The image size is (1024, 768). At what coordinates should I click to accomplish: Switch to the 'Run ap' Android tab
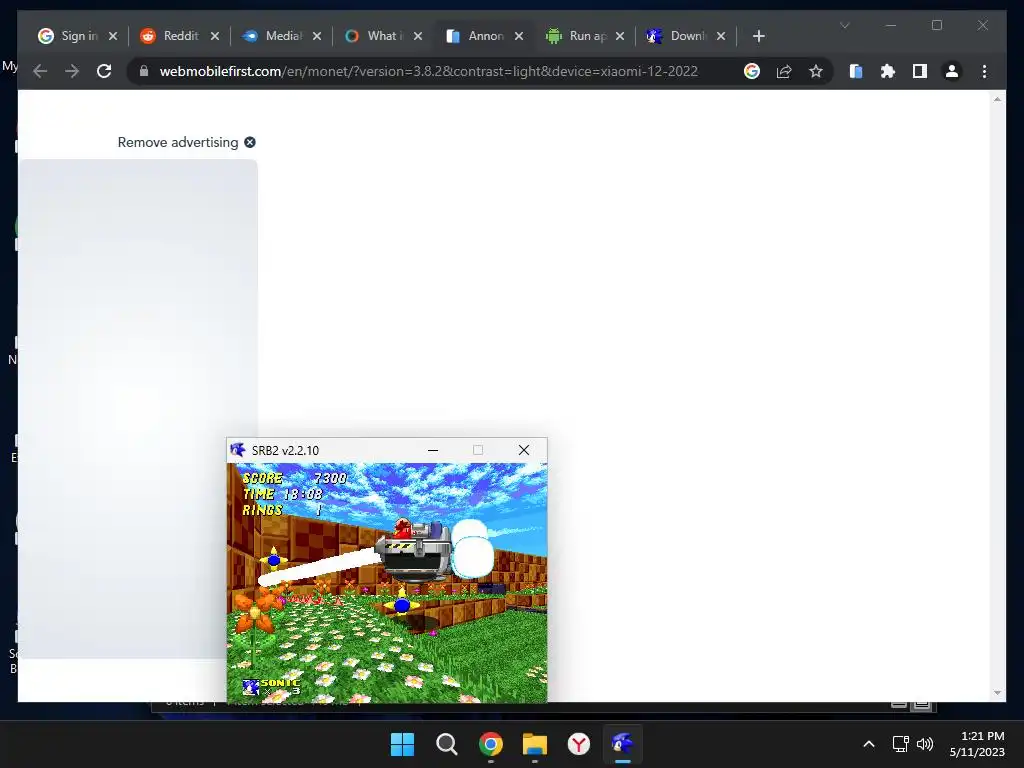tap(577, 36)
